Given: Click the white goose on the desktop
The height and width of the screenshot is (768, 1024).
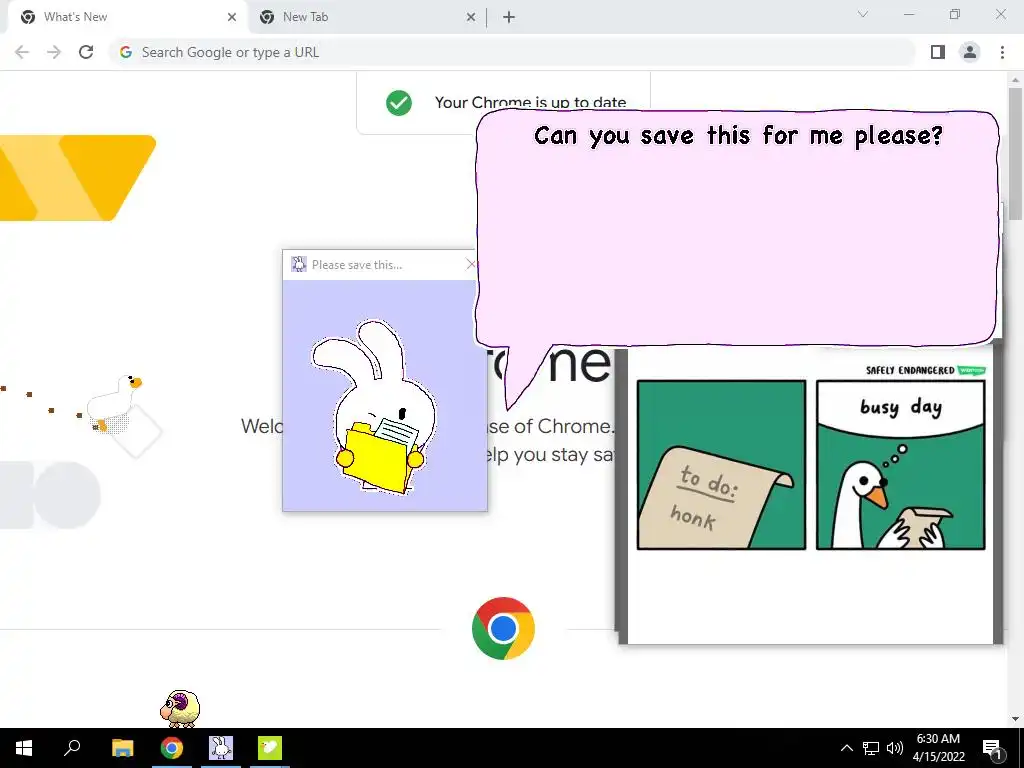Looking at the screenshot, I should [x=116, y=404].
